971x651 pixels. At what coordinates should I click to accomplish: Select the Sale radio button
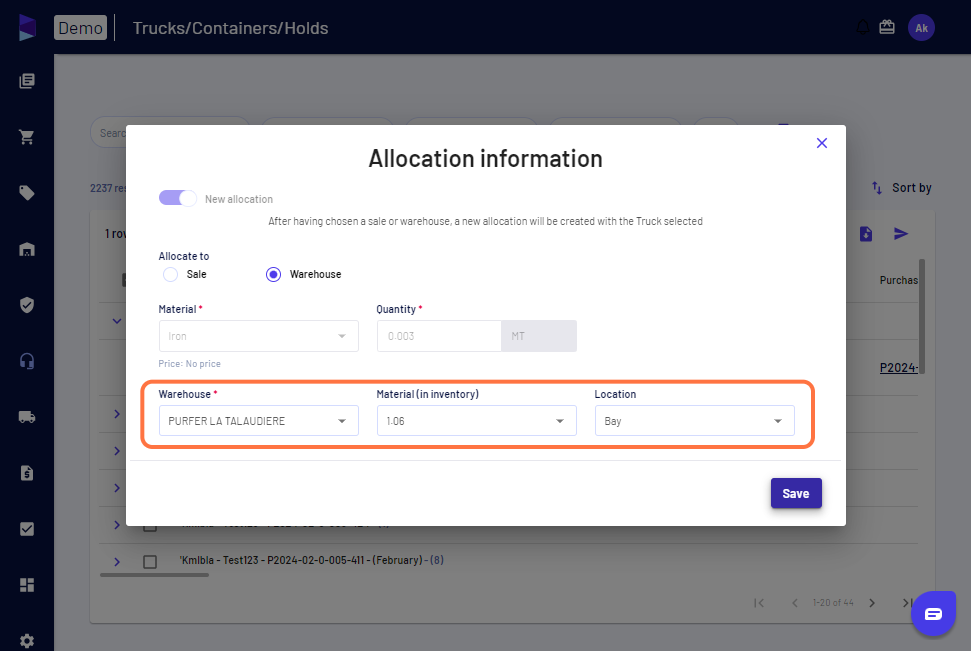[170, 274]
